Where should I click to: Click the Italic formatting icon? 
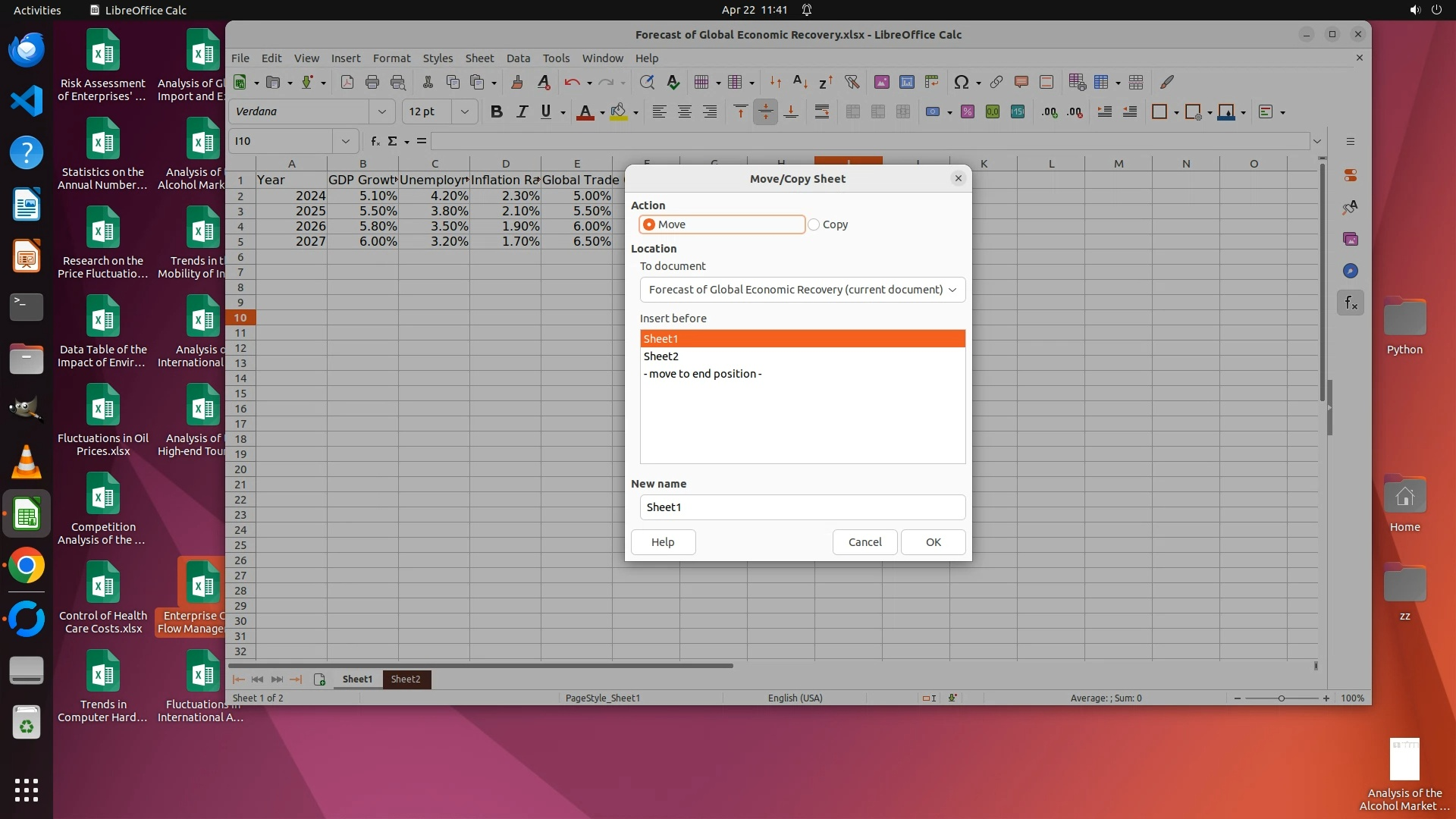pos(522,111)
